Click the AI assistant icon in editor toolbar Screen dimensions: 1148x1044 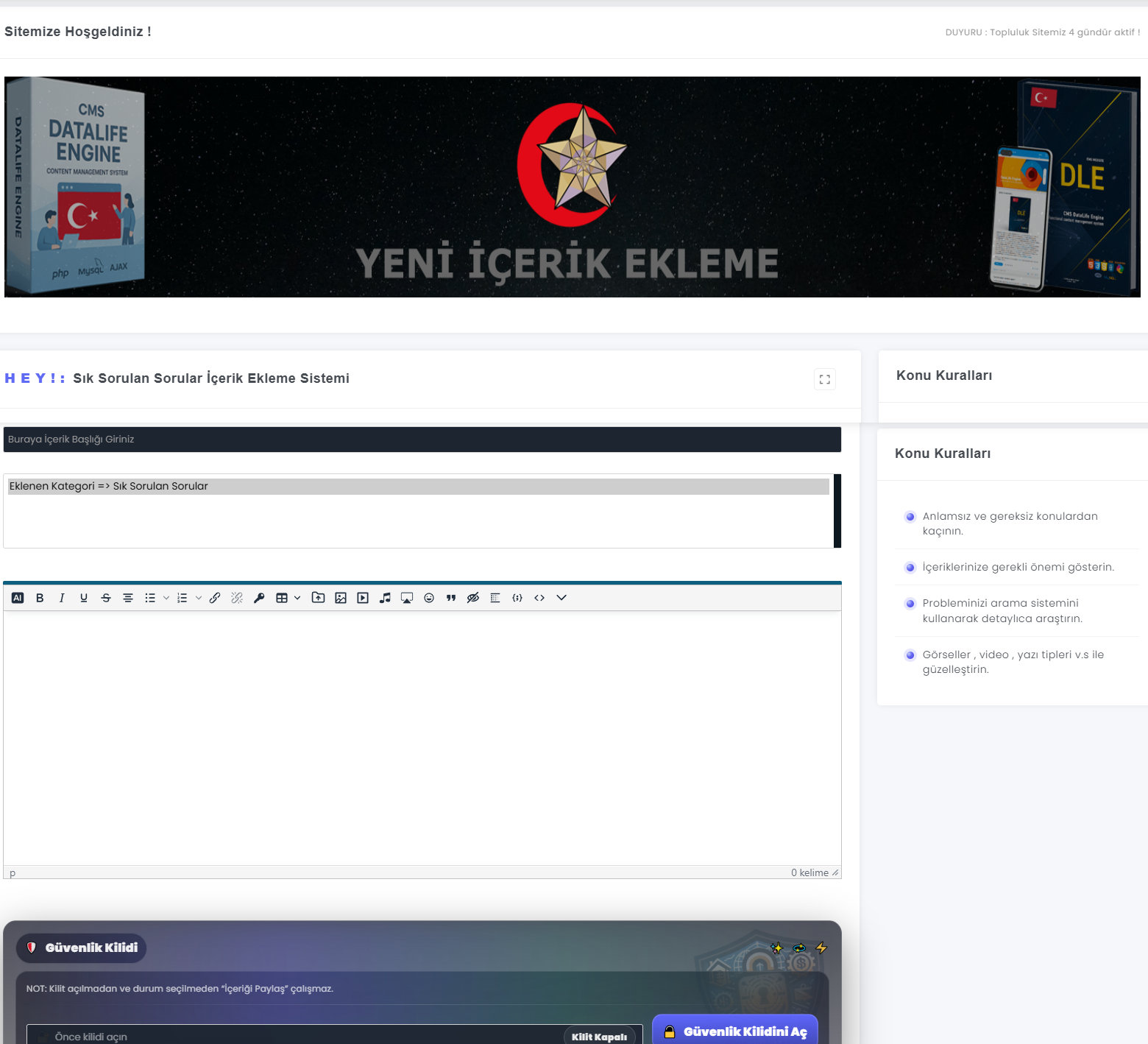(18, 598)
